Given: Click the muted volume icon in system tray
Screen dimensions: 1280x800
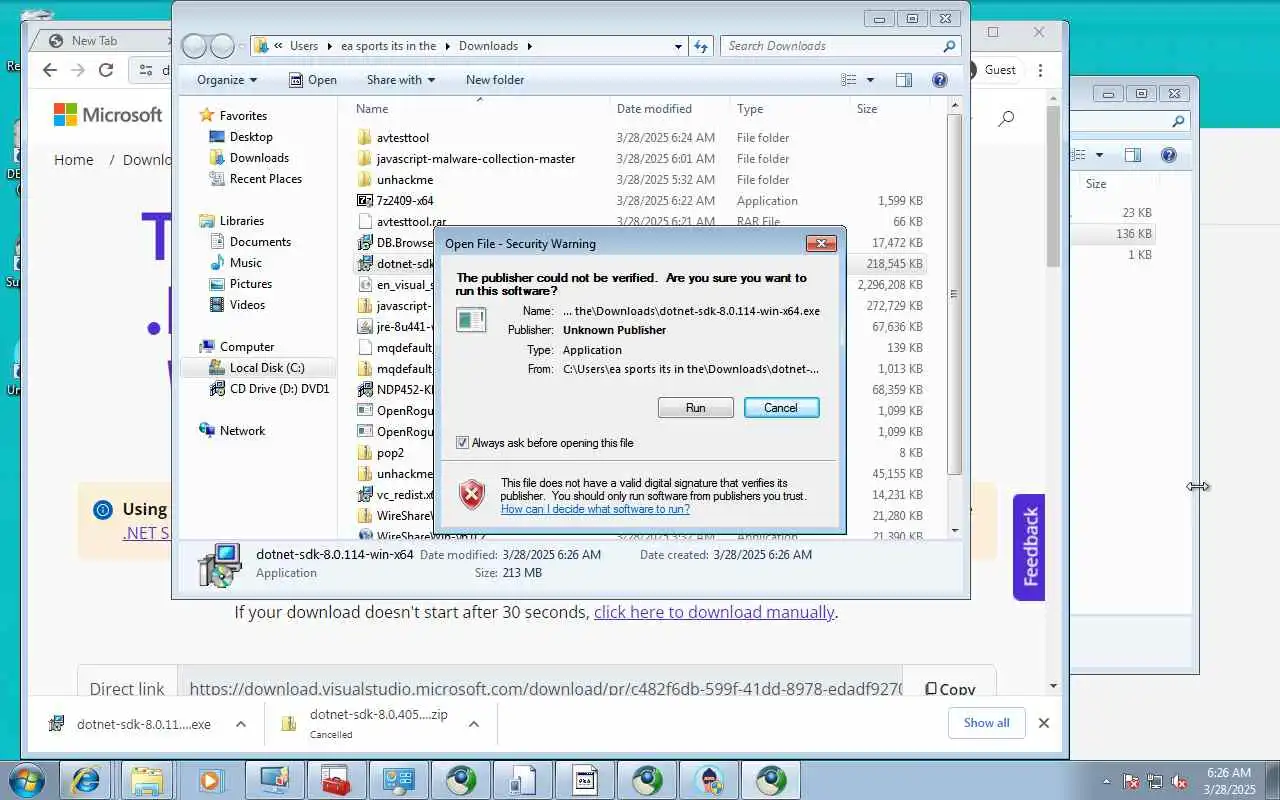Looking at the screenshot, I should (1180, 781).
